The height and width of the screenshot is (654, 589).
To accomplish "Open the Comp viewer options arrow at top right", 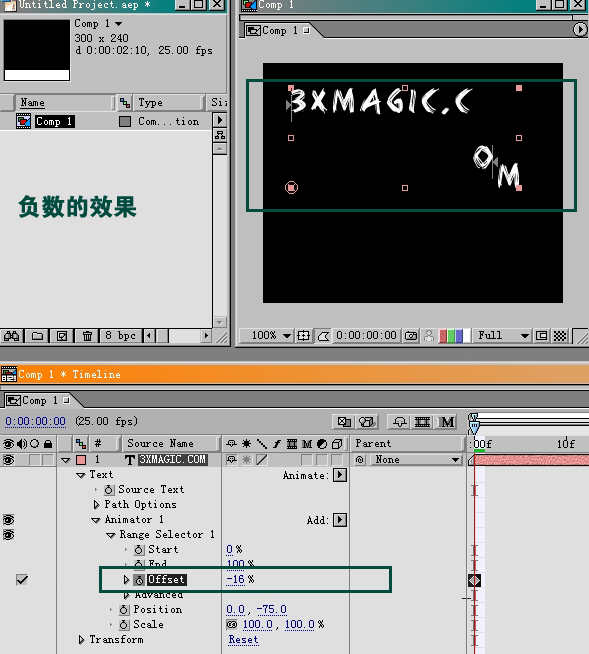I will pos(580,30).
